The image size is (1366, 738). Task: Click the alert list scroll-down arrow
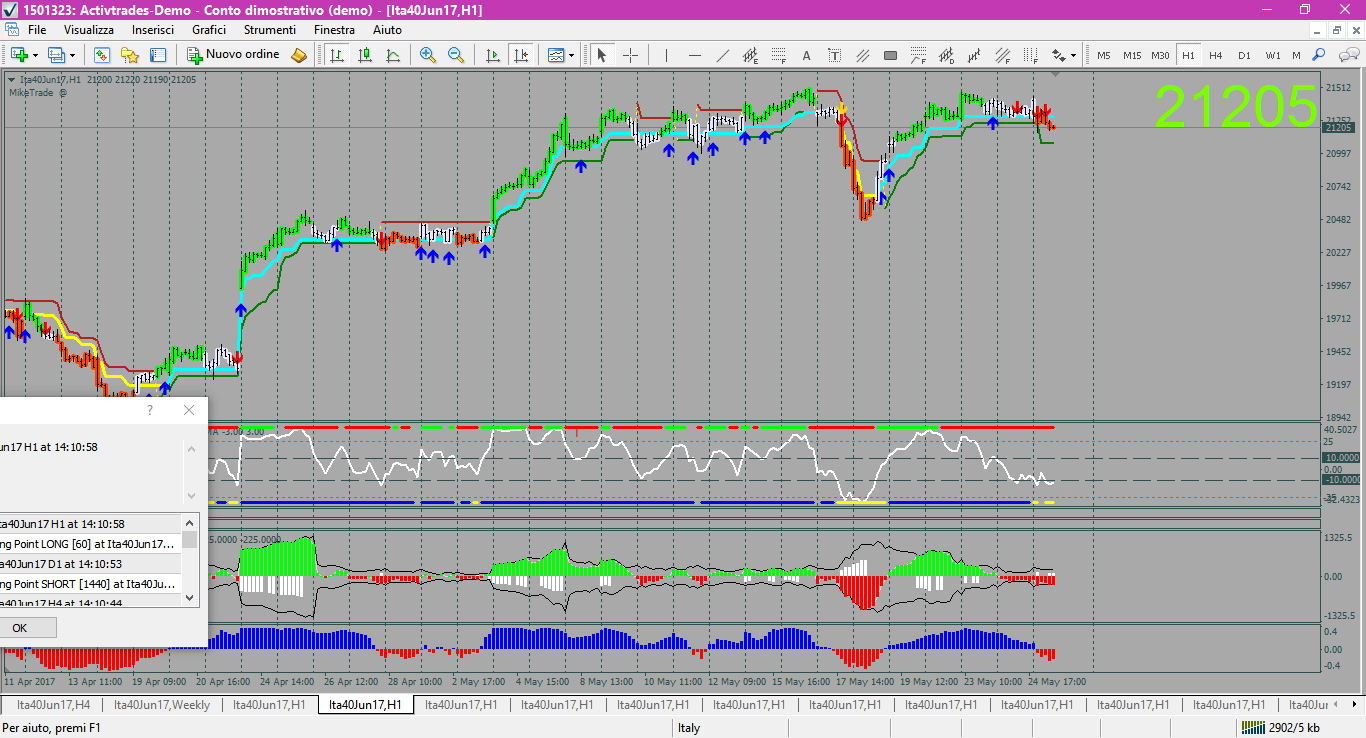coord(190,598)
